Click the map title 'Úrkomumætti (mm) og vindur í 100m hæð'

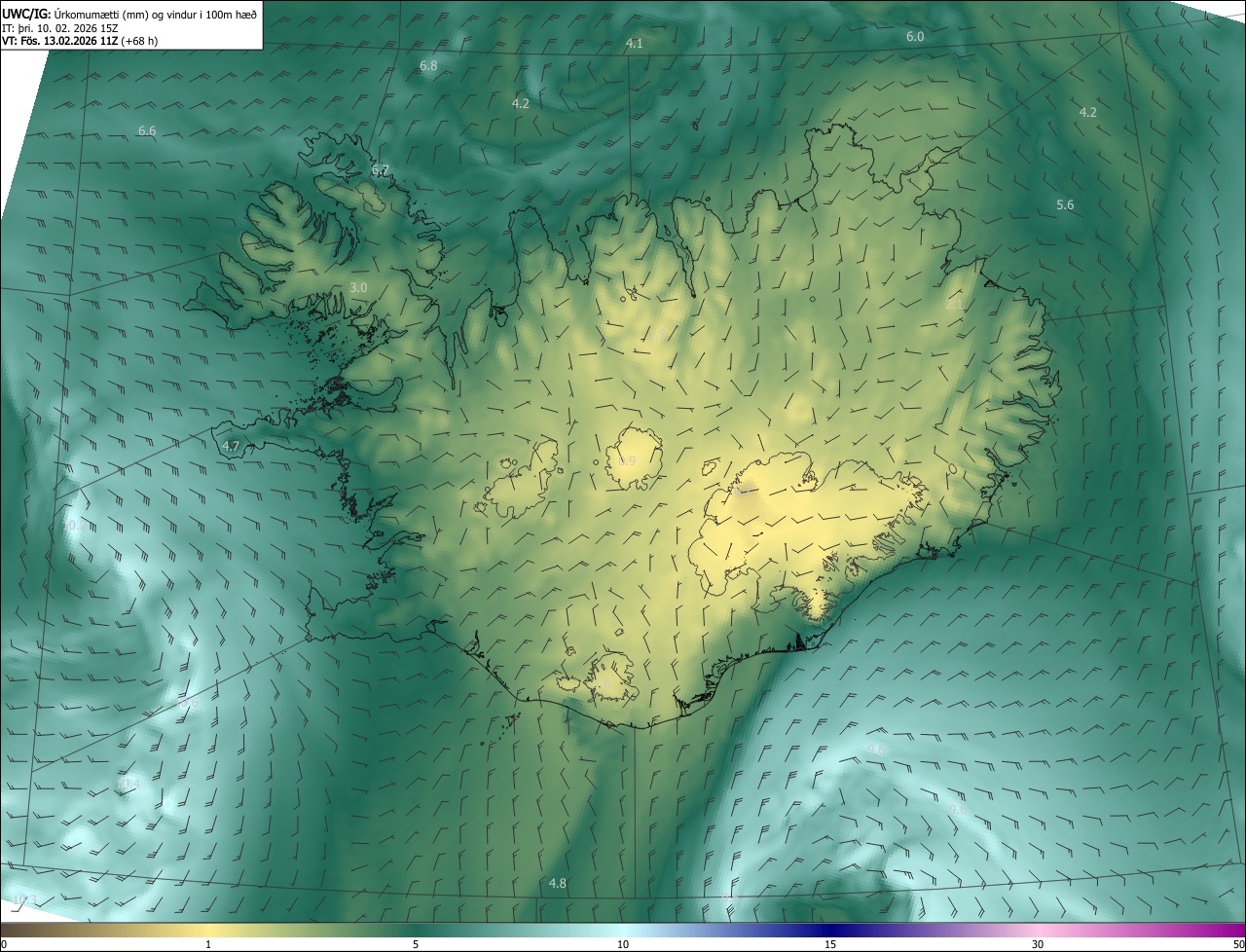click(x=156, y=14)
